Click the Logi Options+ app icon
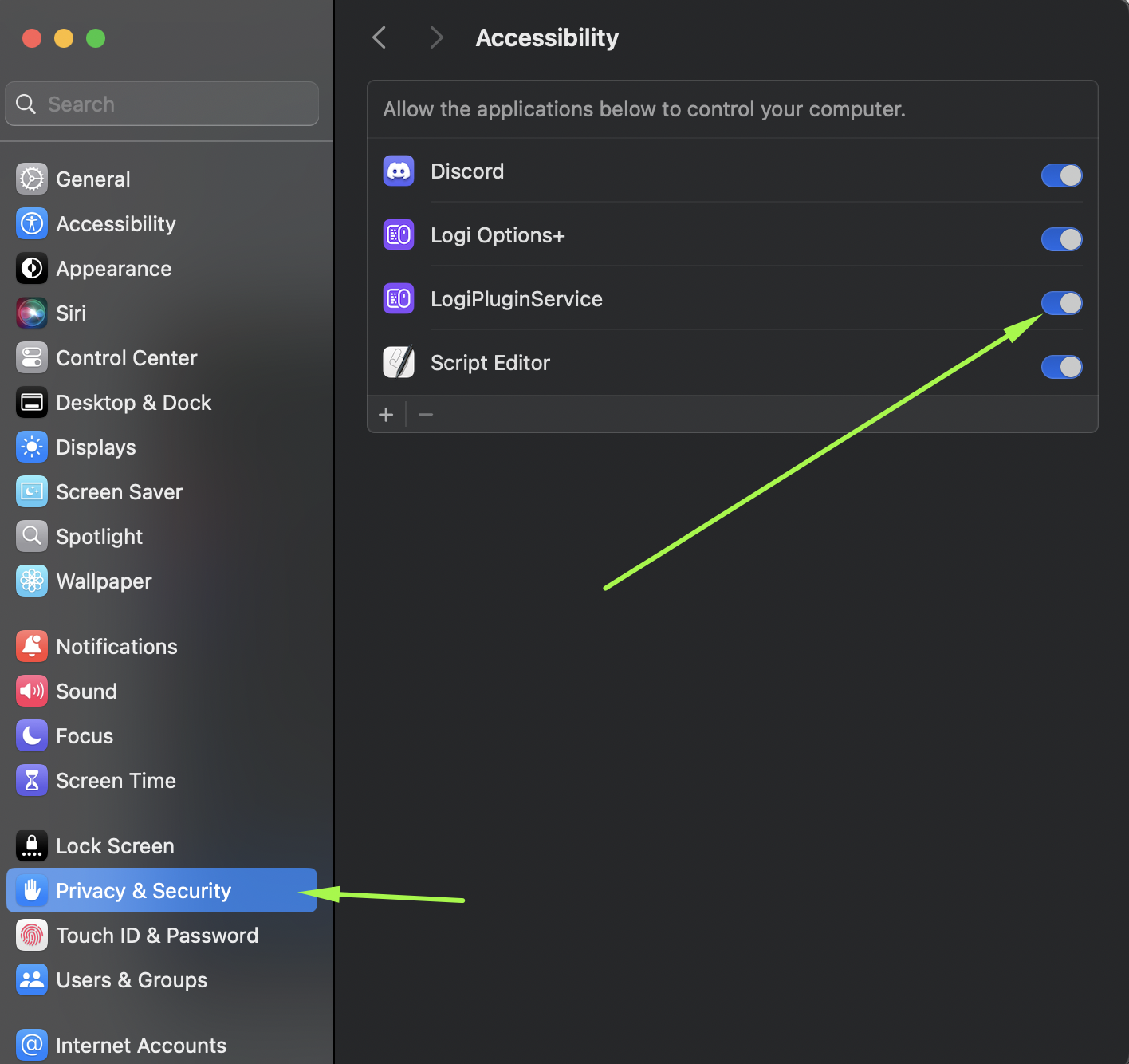 (x=399, y=235)
